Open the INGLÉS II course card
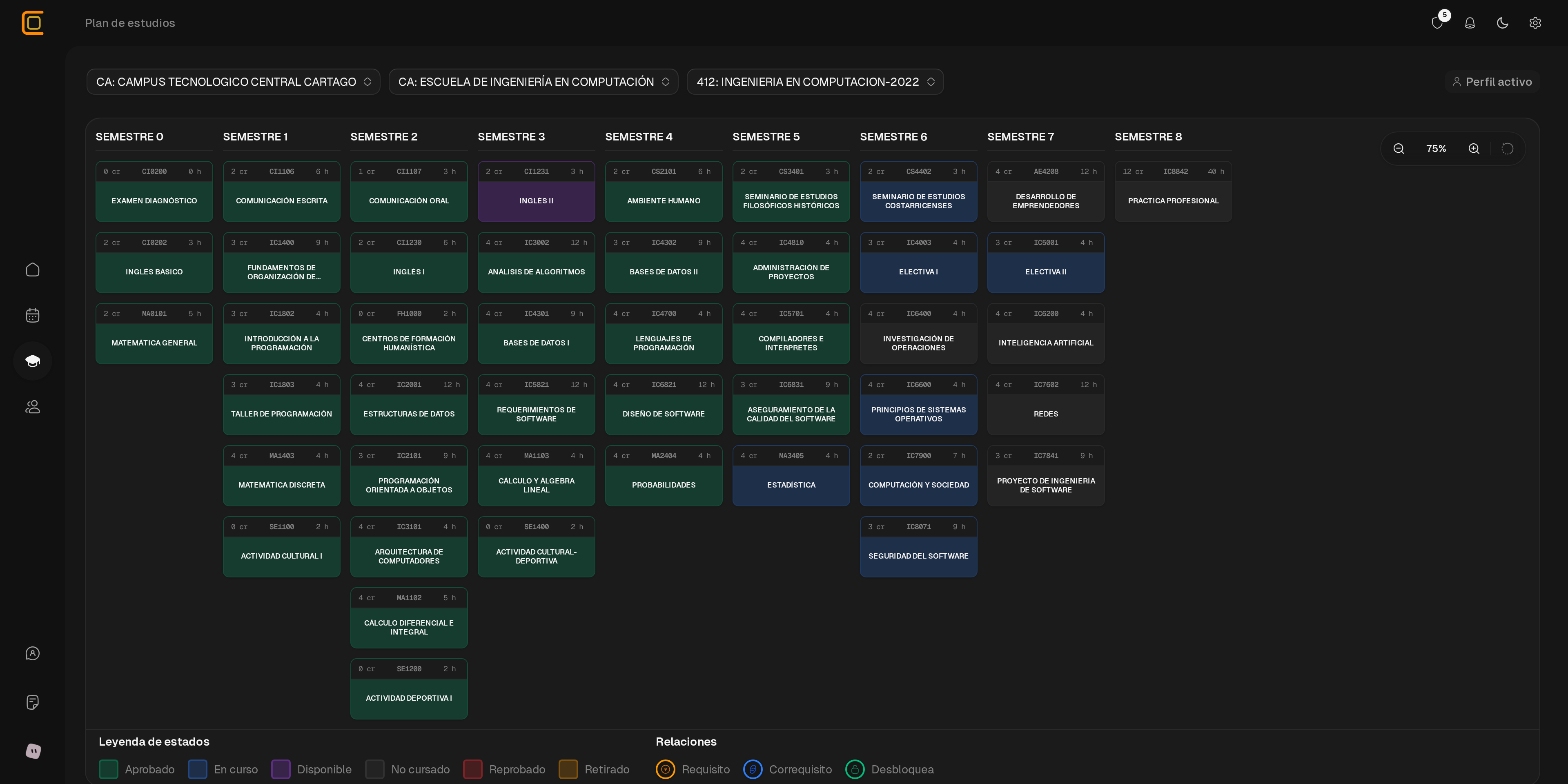Viewport: 1568px width, 784px height. point(536,191)
